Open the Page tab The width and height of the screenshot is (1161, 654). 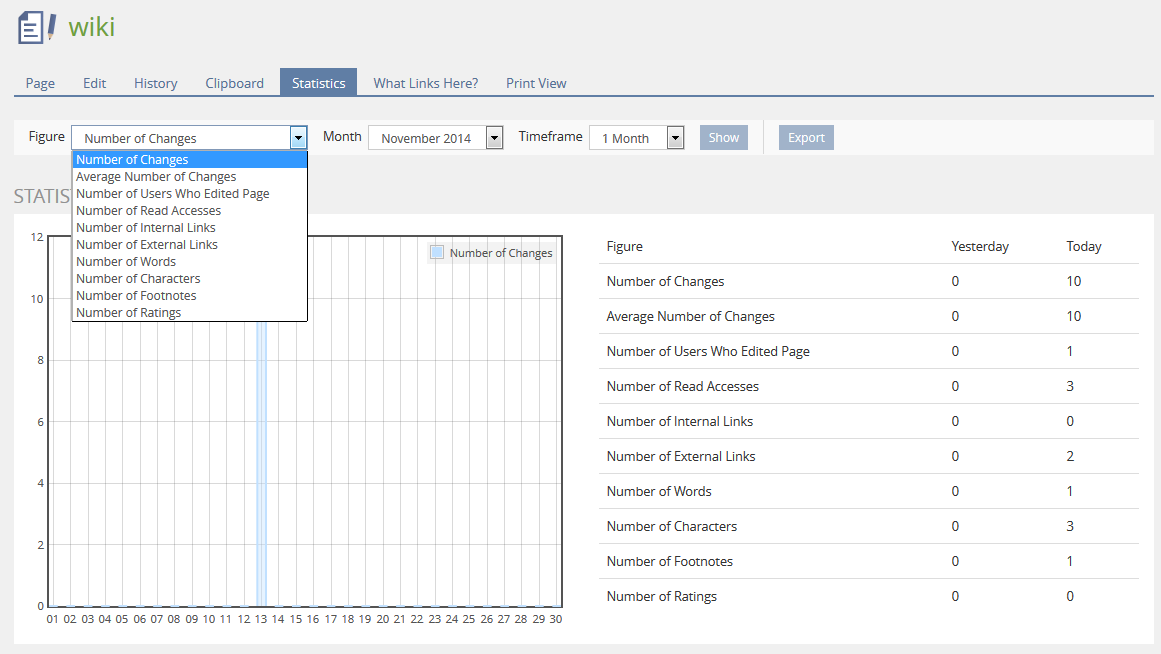pos(40,83)
